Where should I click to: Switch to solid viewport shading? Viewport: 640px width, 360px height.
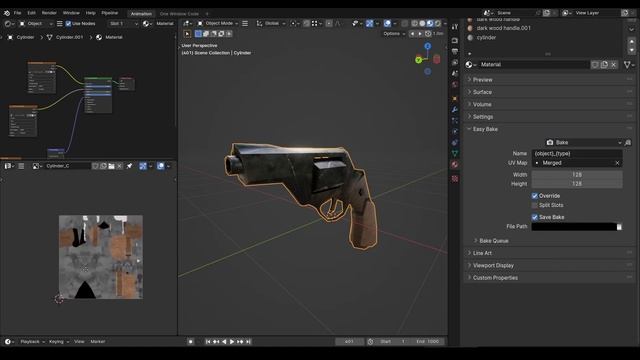click(422, 24)
